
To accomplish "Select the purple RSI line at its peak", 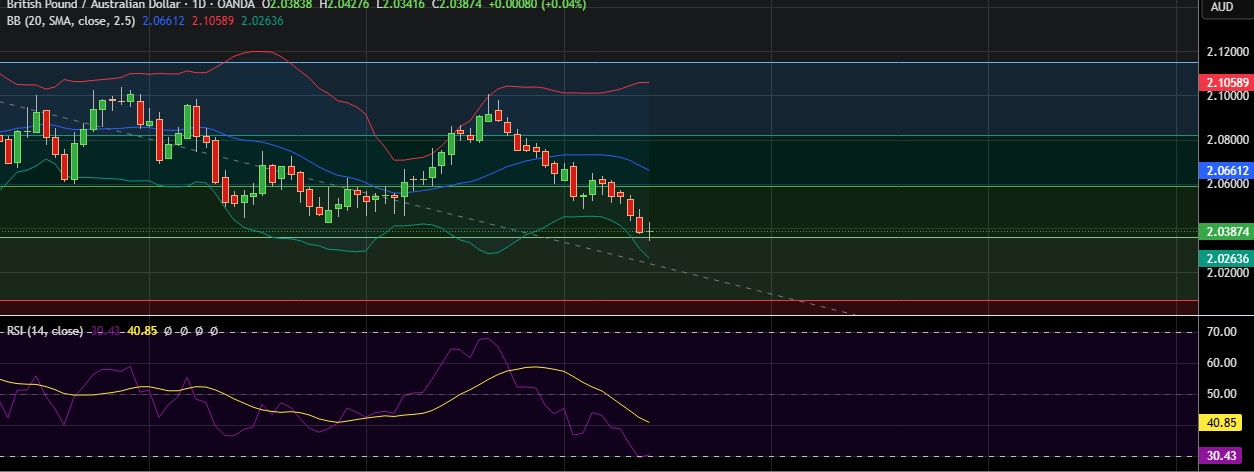I will (485, 339).
